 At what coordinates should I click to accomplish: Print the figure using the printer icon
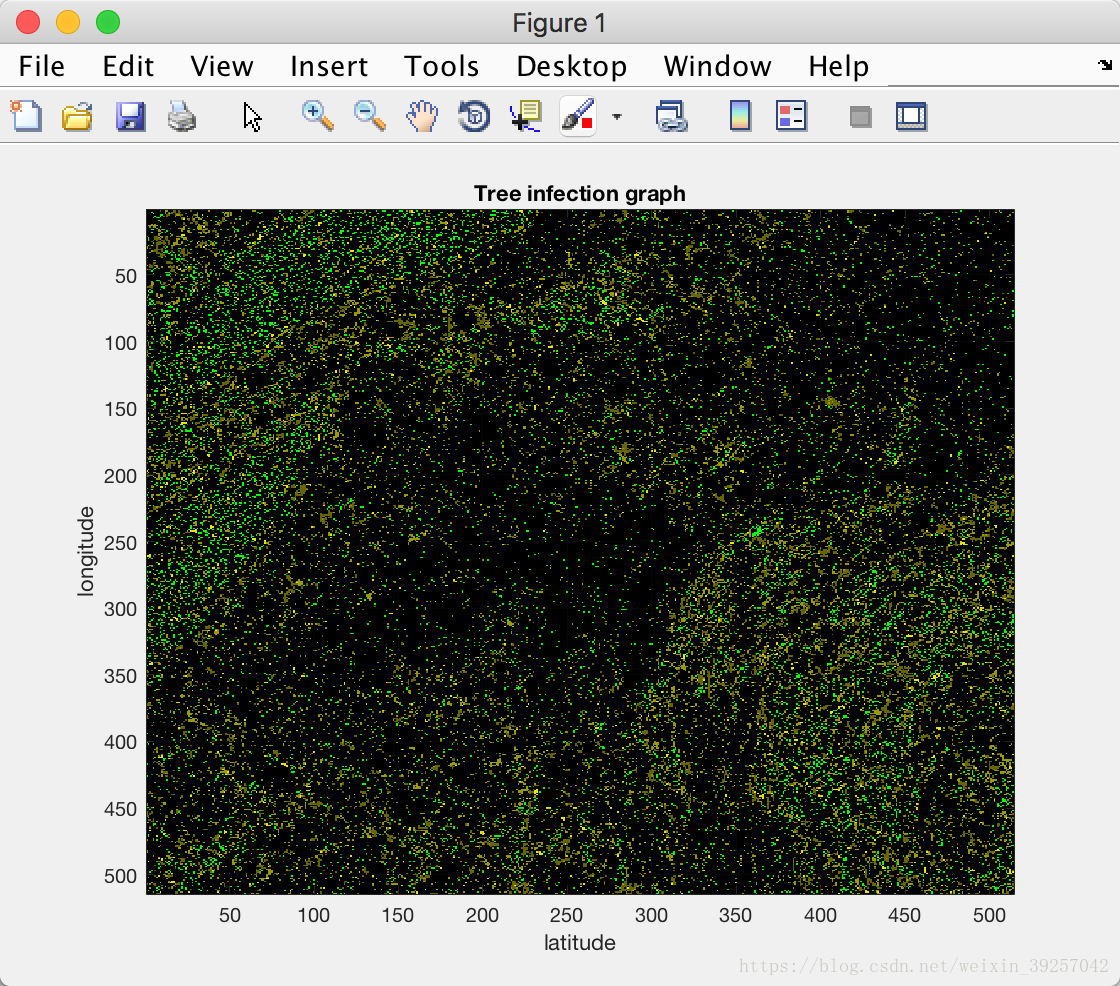pos(181,116)
